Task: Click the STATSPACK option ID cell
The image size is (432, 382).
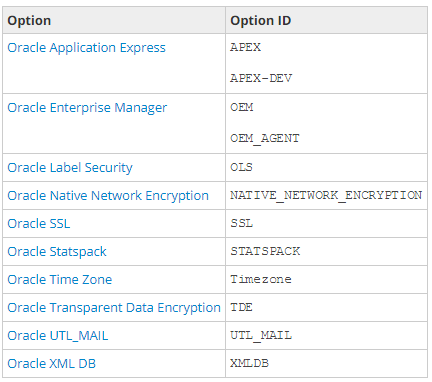Action: pyautogui.click(x=326, y=252)
